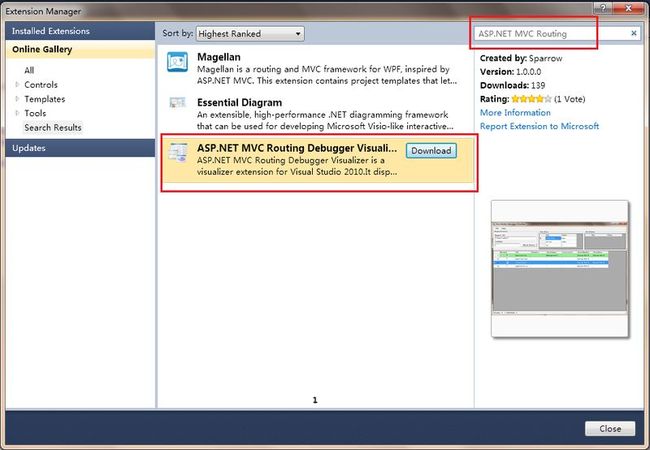Select Search Results in the tree

53,128
